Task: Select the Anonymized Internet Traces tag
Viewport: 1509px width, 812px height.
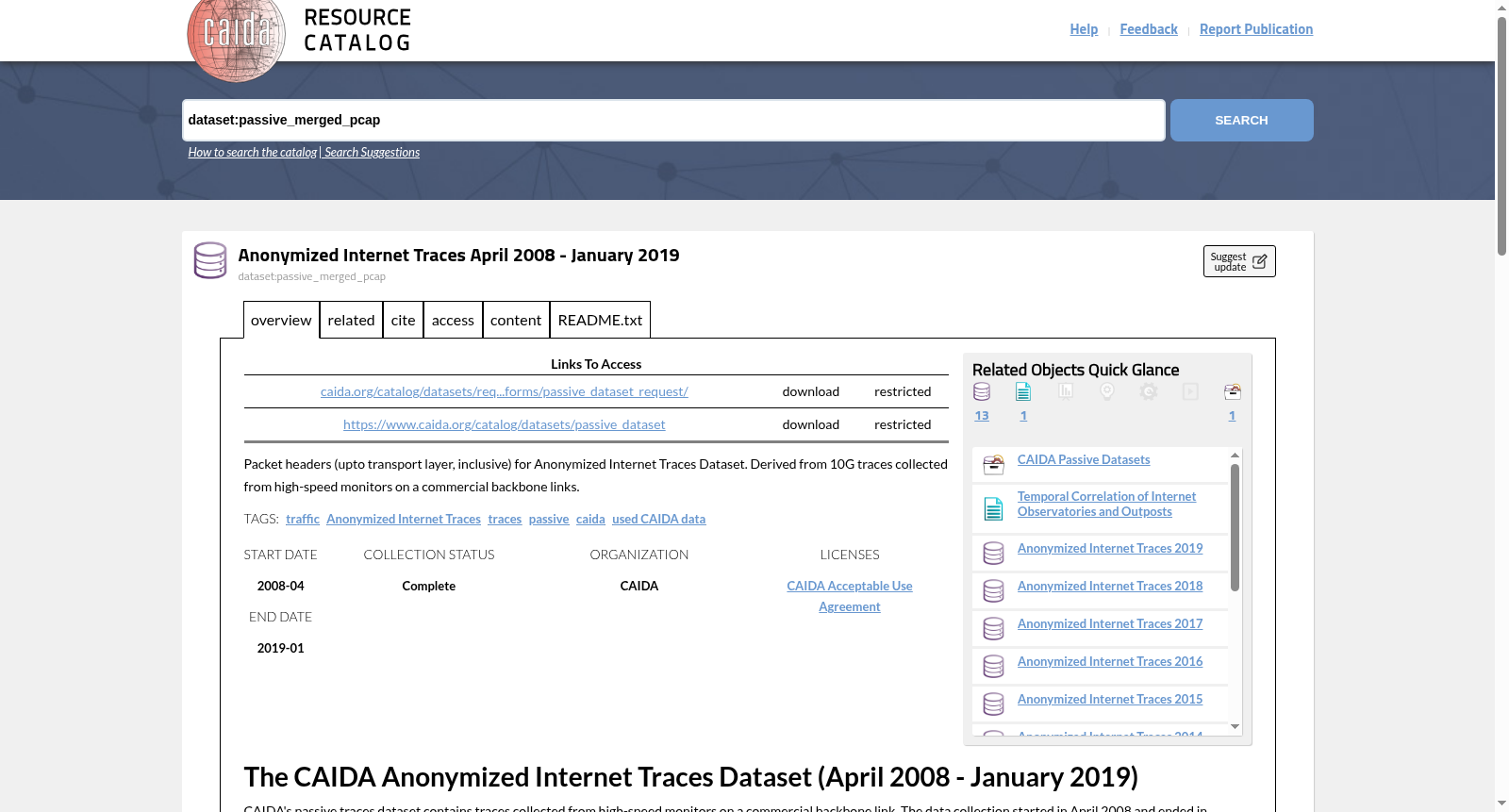Action: (x=404, y=519)
